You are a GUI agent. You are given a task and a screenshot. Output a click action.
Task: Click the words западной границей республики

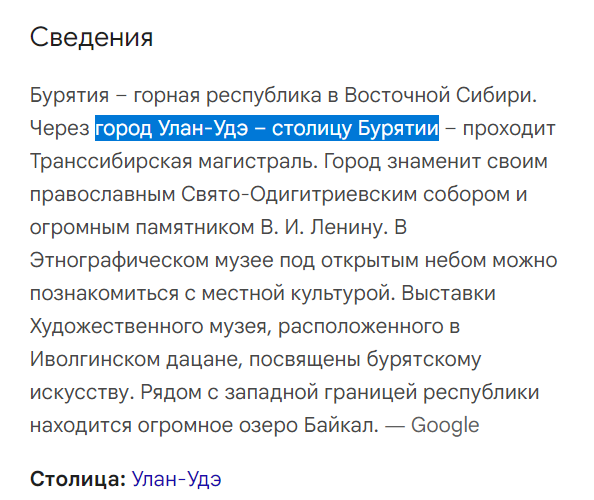pos(382,392)
